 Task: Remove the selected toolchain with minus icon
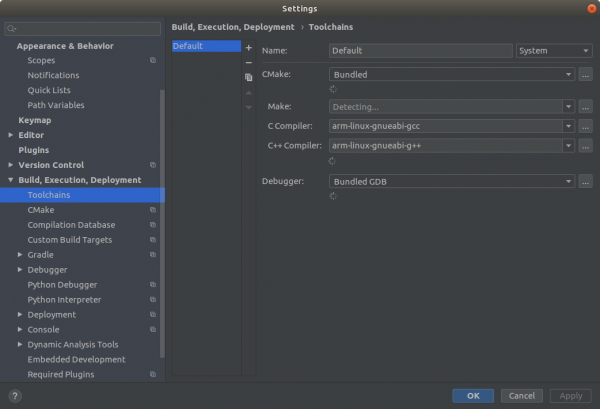(x=249, y=62)
